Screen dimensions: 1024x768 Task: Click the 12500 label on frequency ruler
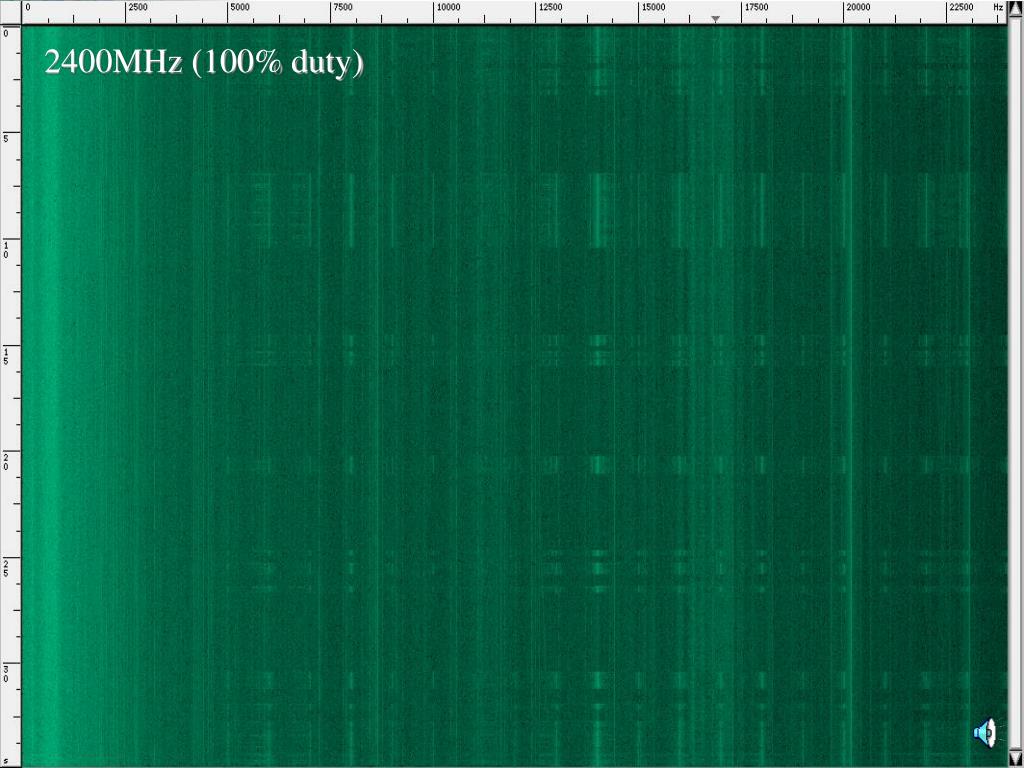[550, 7]
